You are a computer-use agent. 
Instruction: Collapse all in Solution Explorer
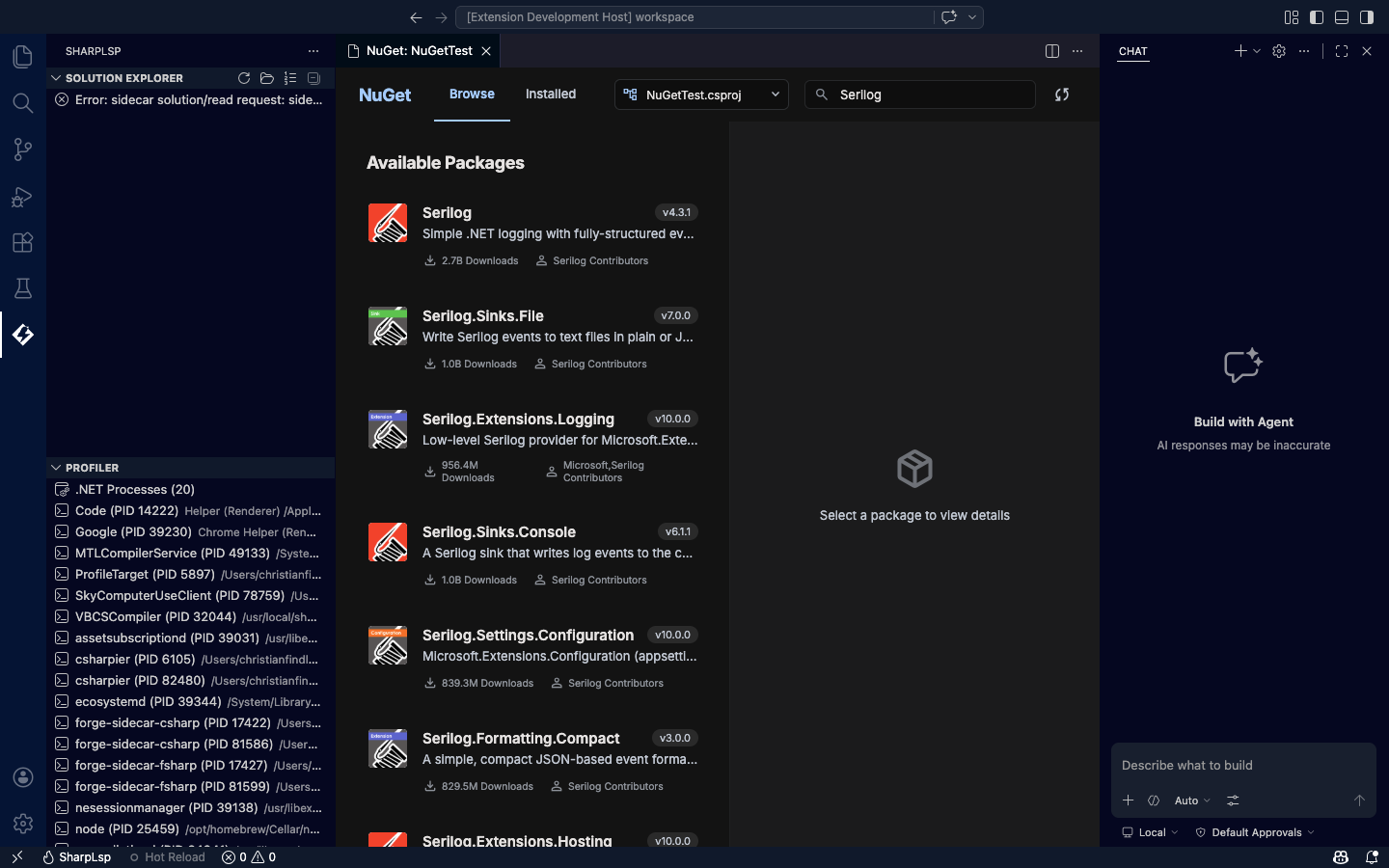tap(313, 78)
